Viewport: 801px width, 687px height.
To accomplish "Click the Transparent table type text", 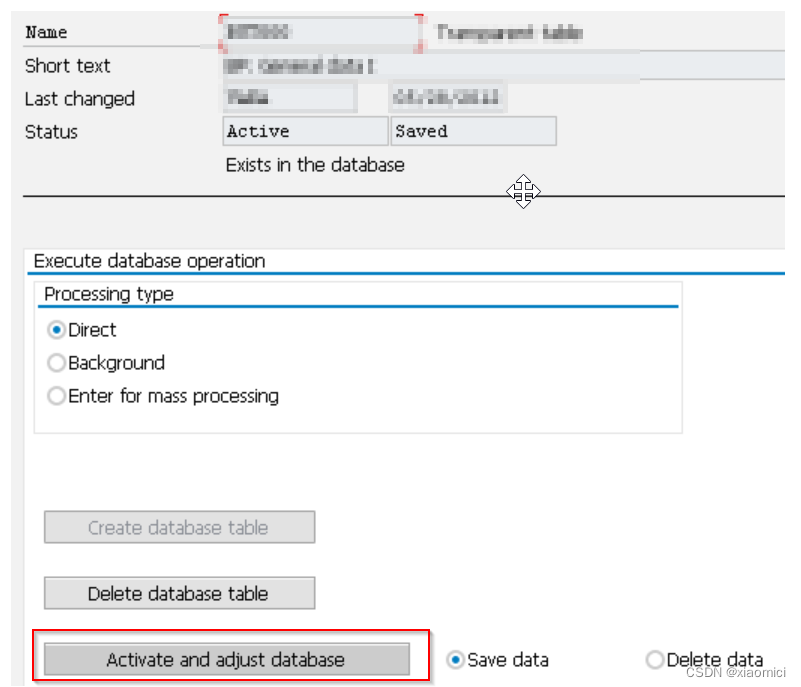I will click(x=510, y=31).
